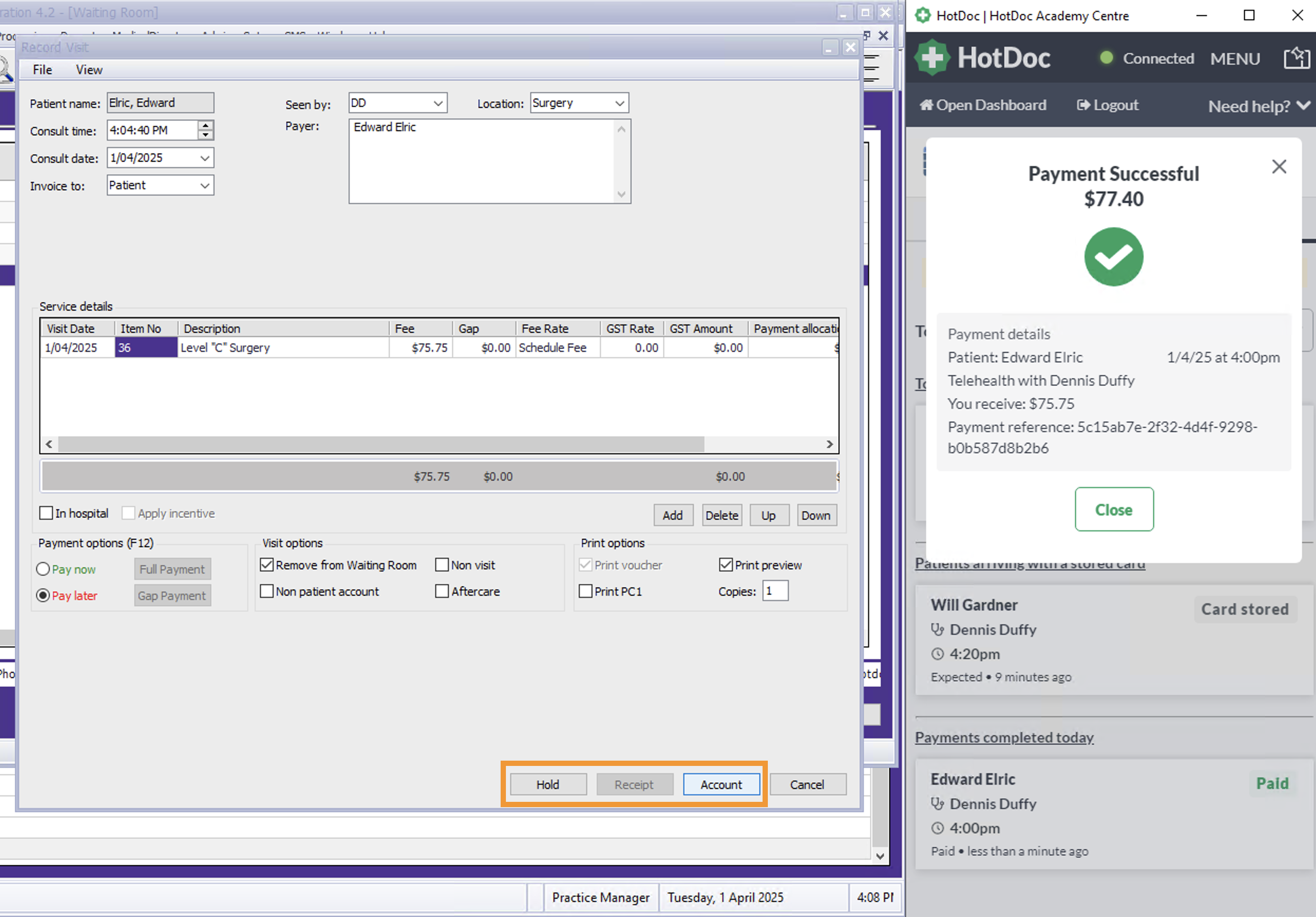Image resolution: width=1316 pixels, height=917 pixels.
Task: Click the Add service button
Action: coord(673,515)
